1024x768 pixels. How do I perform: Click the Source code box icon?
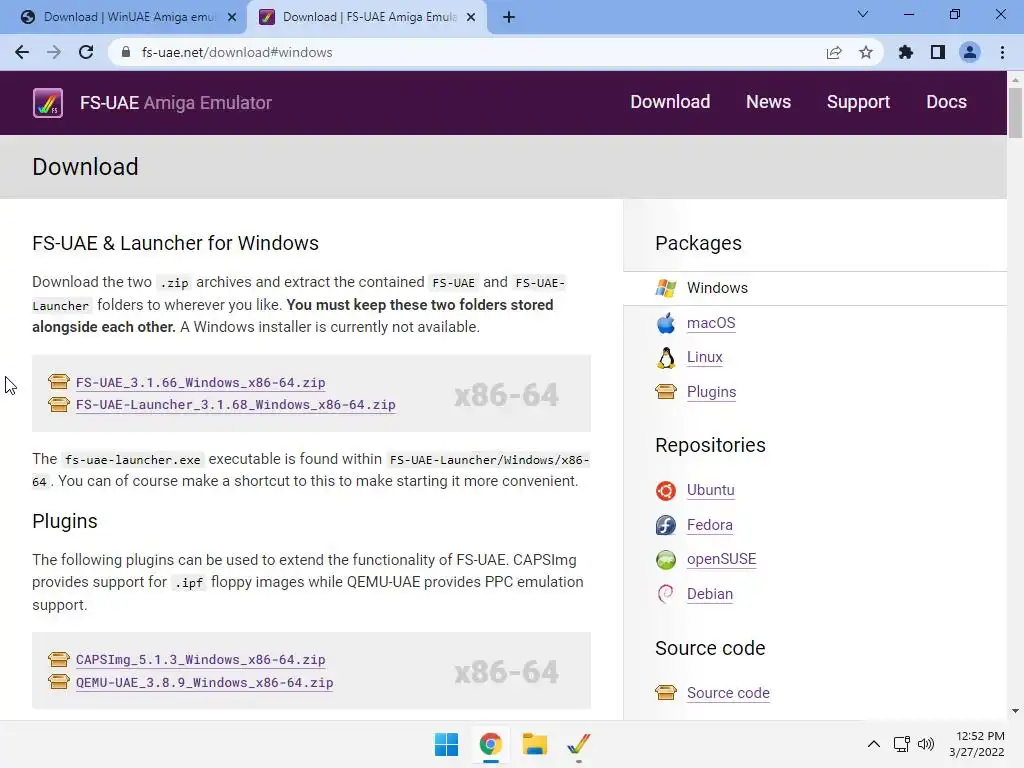click(x=665, y=692)
